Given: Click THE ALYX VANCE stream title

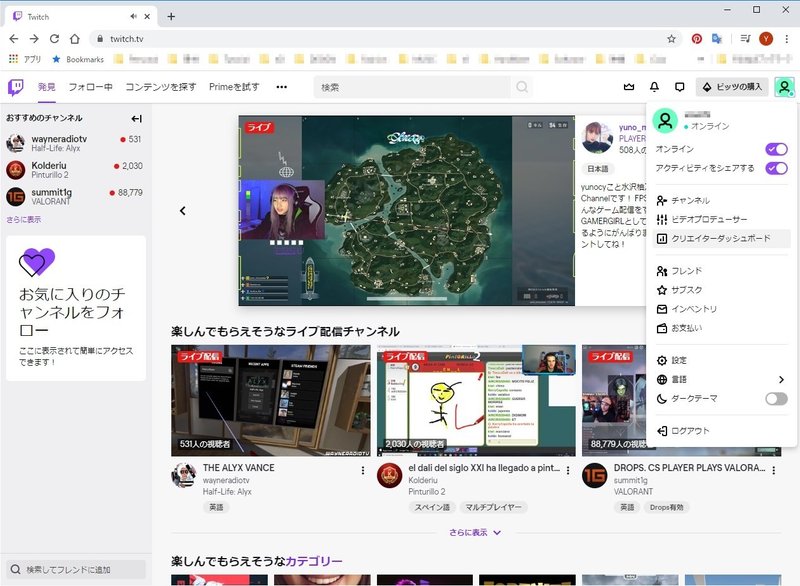Looking at the screenshot, I should tap(238, 468).
